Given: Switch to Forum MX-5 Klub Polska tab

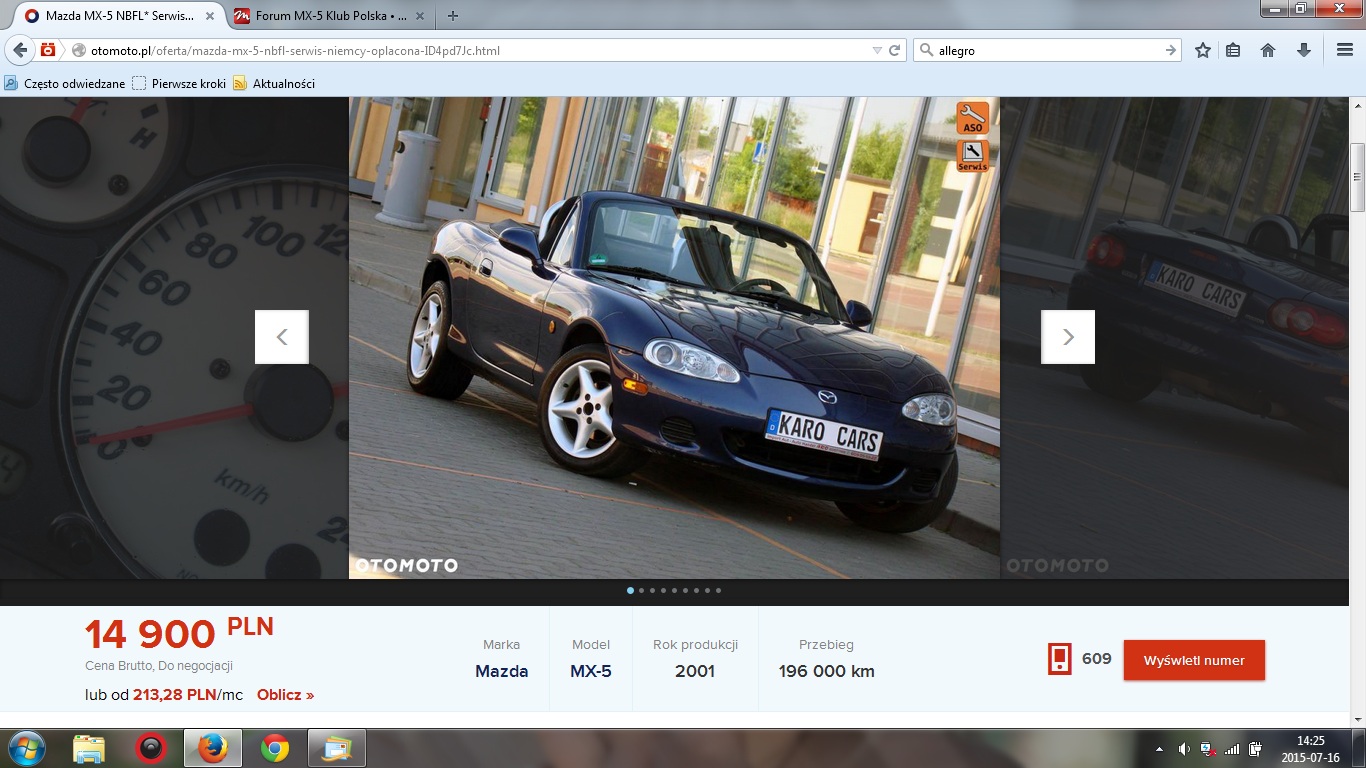Looking at the screenshot, I should pyautogui.click(x=320, y=16).
